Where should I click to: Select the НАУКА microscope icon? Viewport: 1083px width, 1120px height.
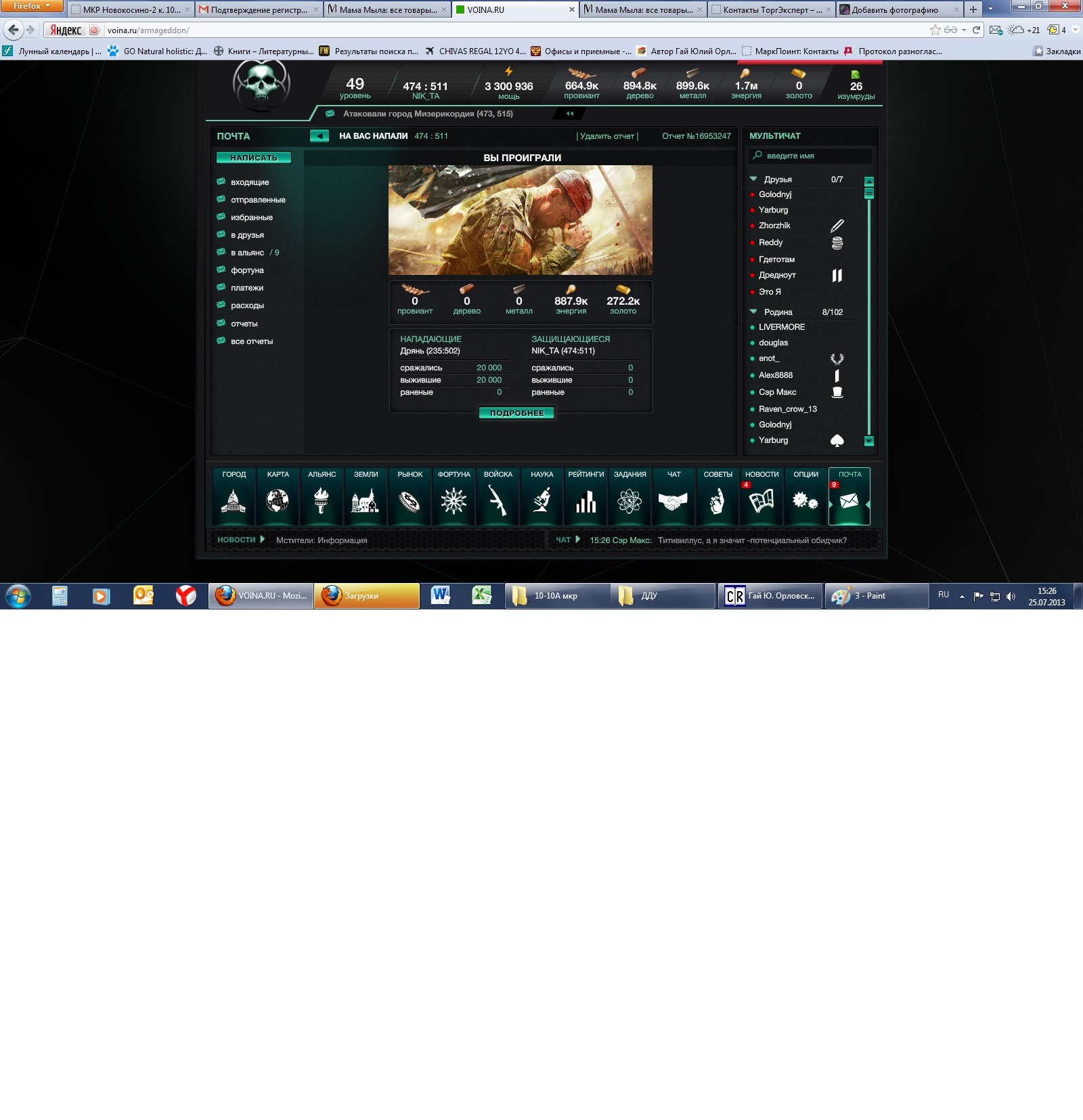[541, 500]
